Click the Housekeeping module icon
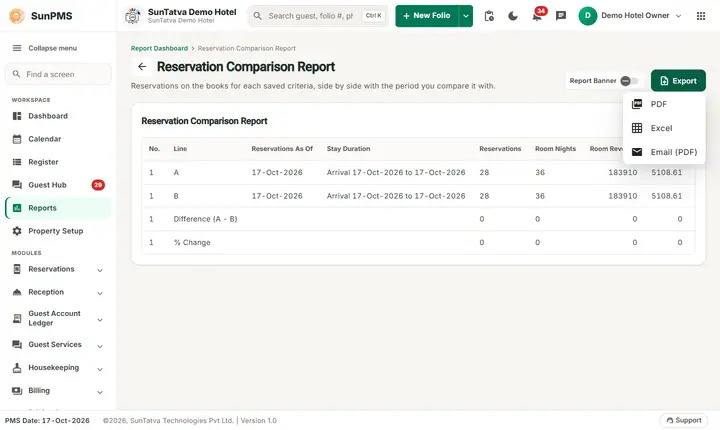 click(17, 368)
